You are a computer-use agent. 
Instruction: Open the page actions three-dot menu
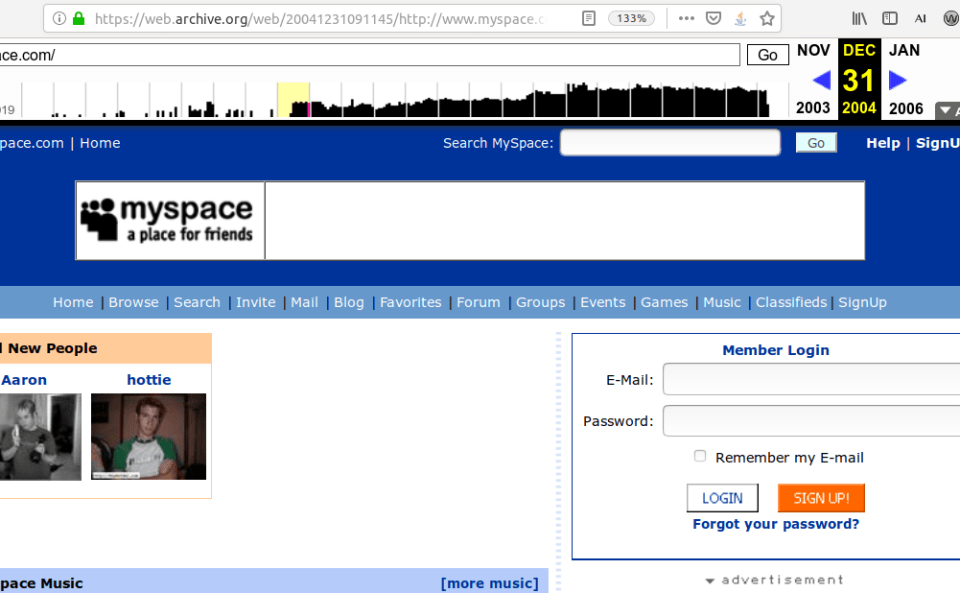tap(686, 19)
